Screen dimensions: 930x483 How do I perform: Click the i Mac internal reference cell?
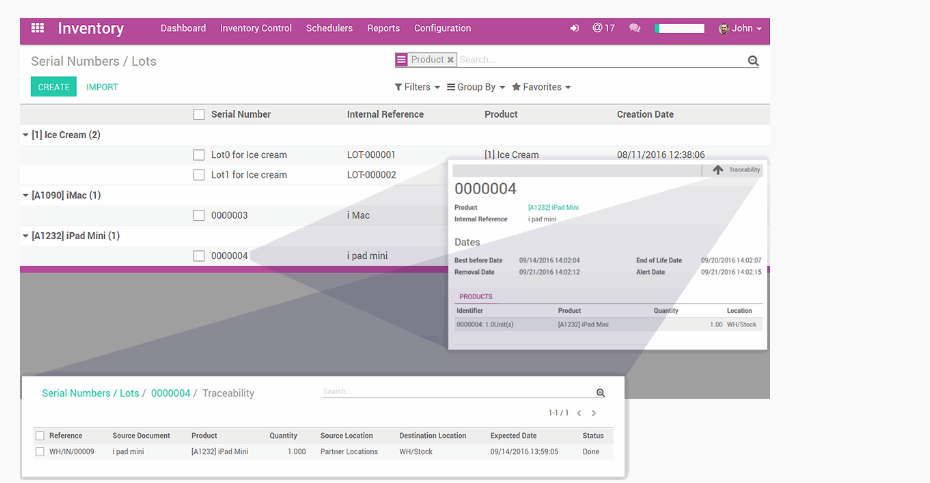[358, 215]
